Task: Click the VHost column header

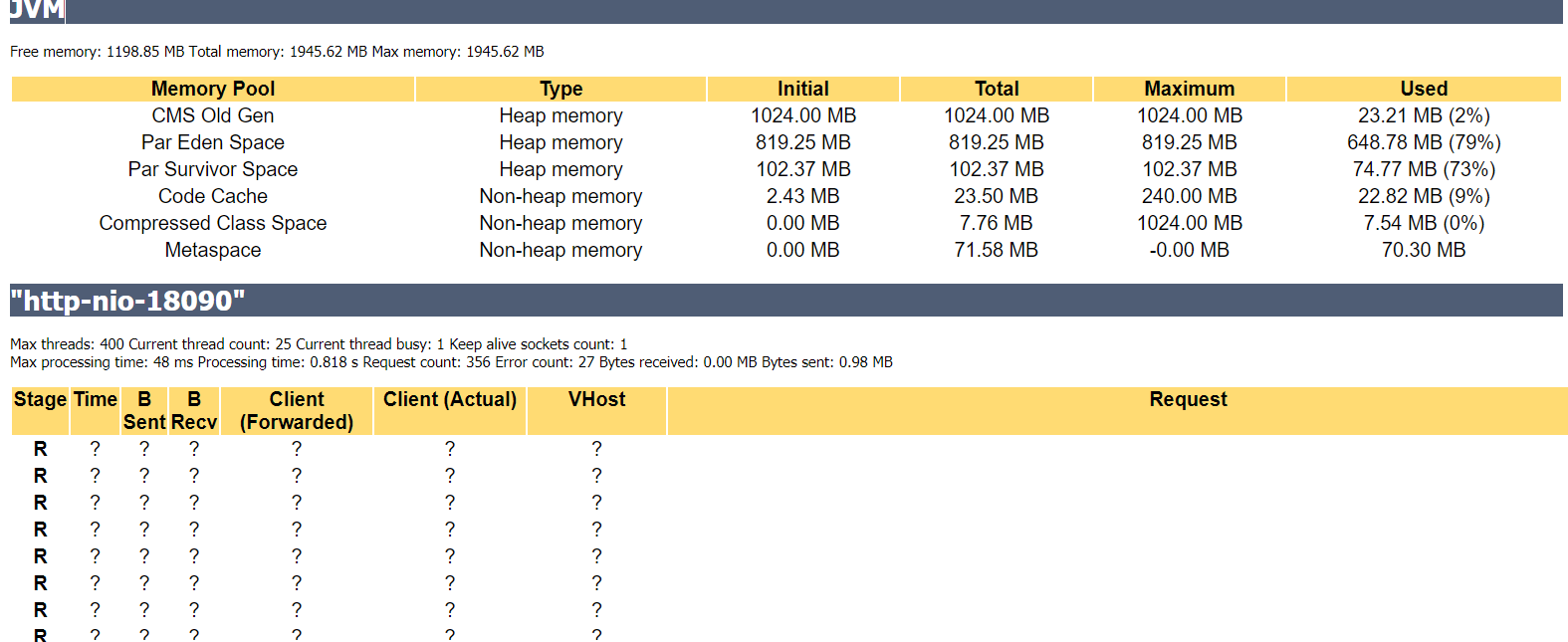Action: (596, 399)
